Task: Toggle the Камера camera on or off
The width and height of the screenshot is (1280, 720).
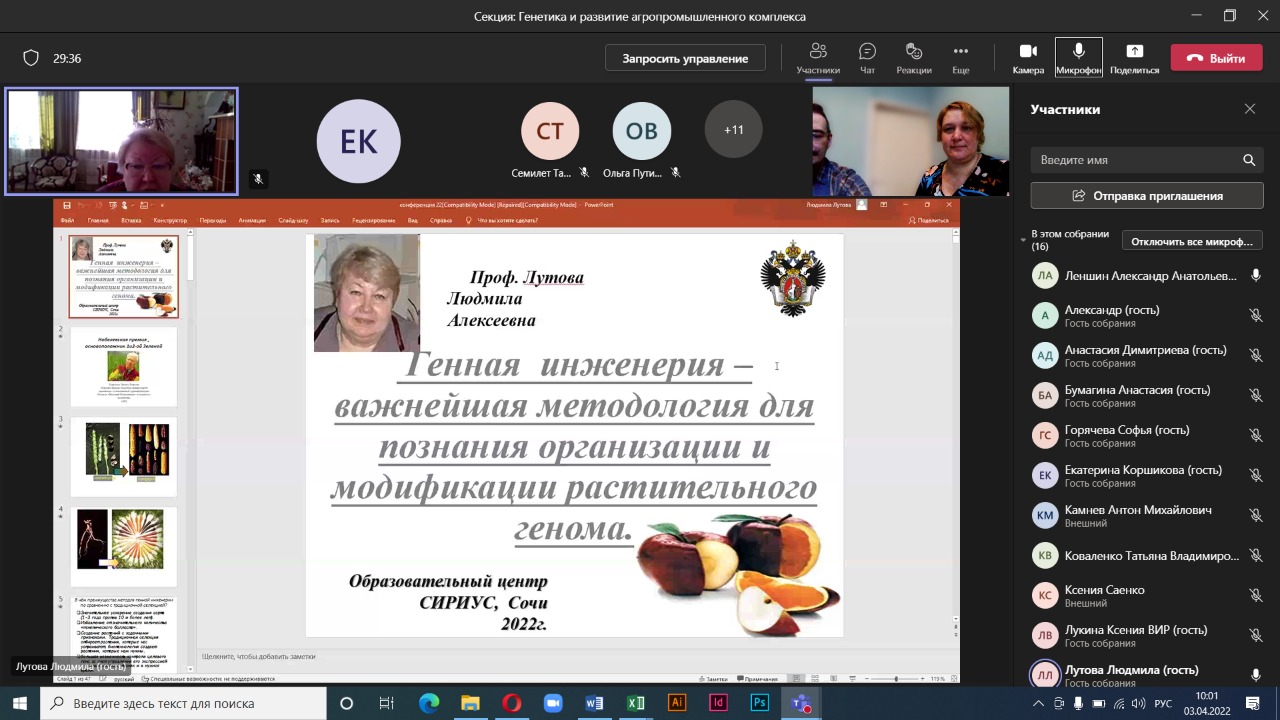Action: pyautogui.click(x=1028, y=58)
